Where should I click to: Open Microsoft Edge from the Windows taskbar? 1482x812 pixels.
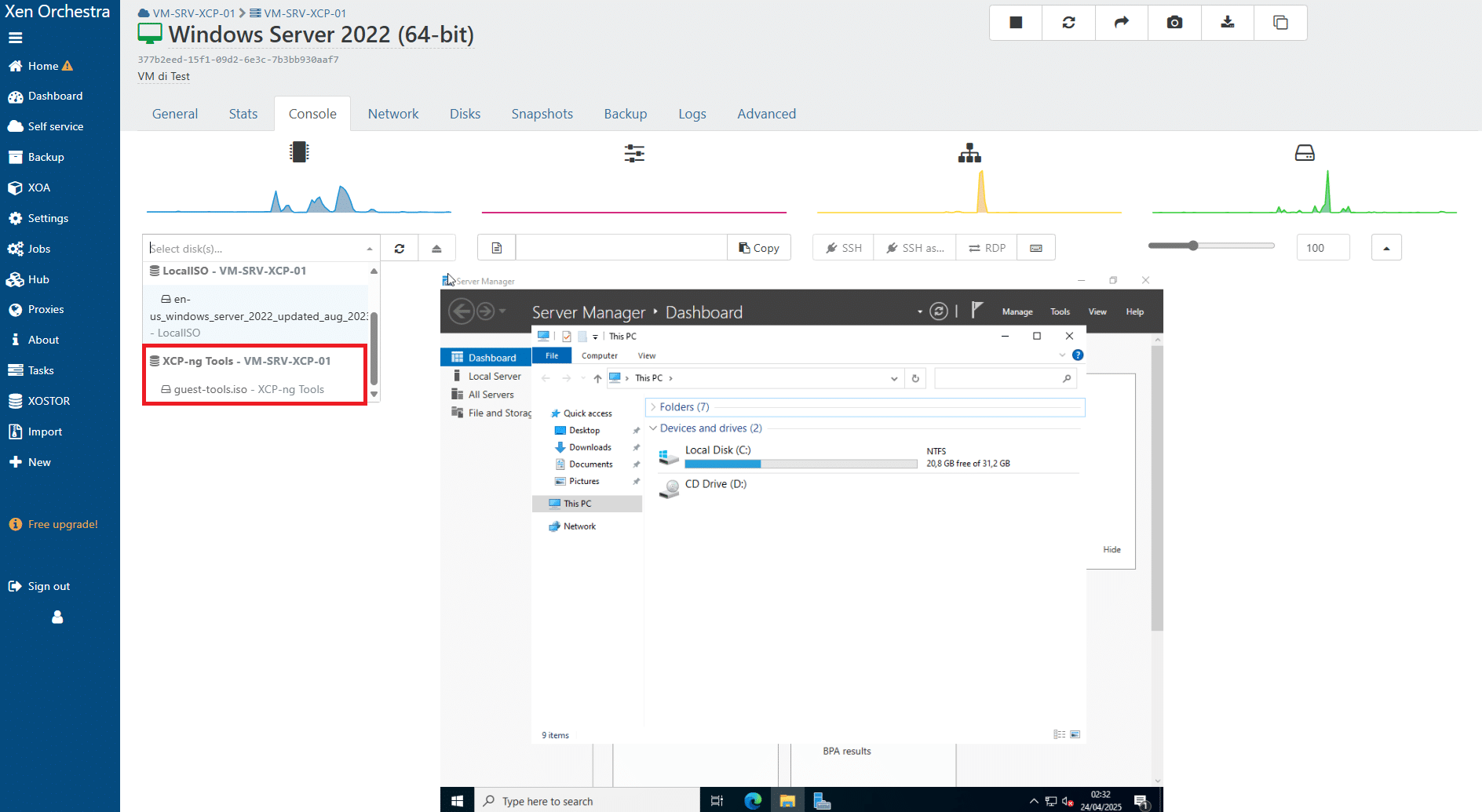[752, 800]
